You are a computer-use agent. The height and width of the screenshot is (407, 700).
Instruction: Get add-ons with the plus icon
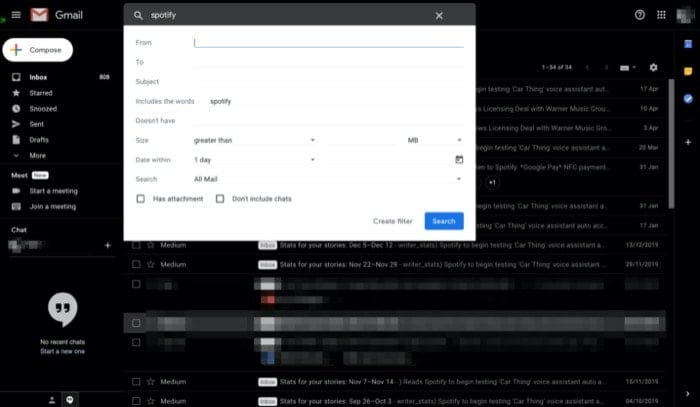688,142
